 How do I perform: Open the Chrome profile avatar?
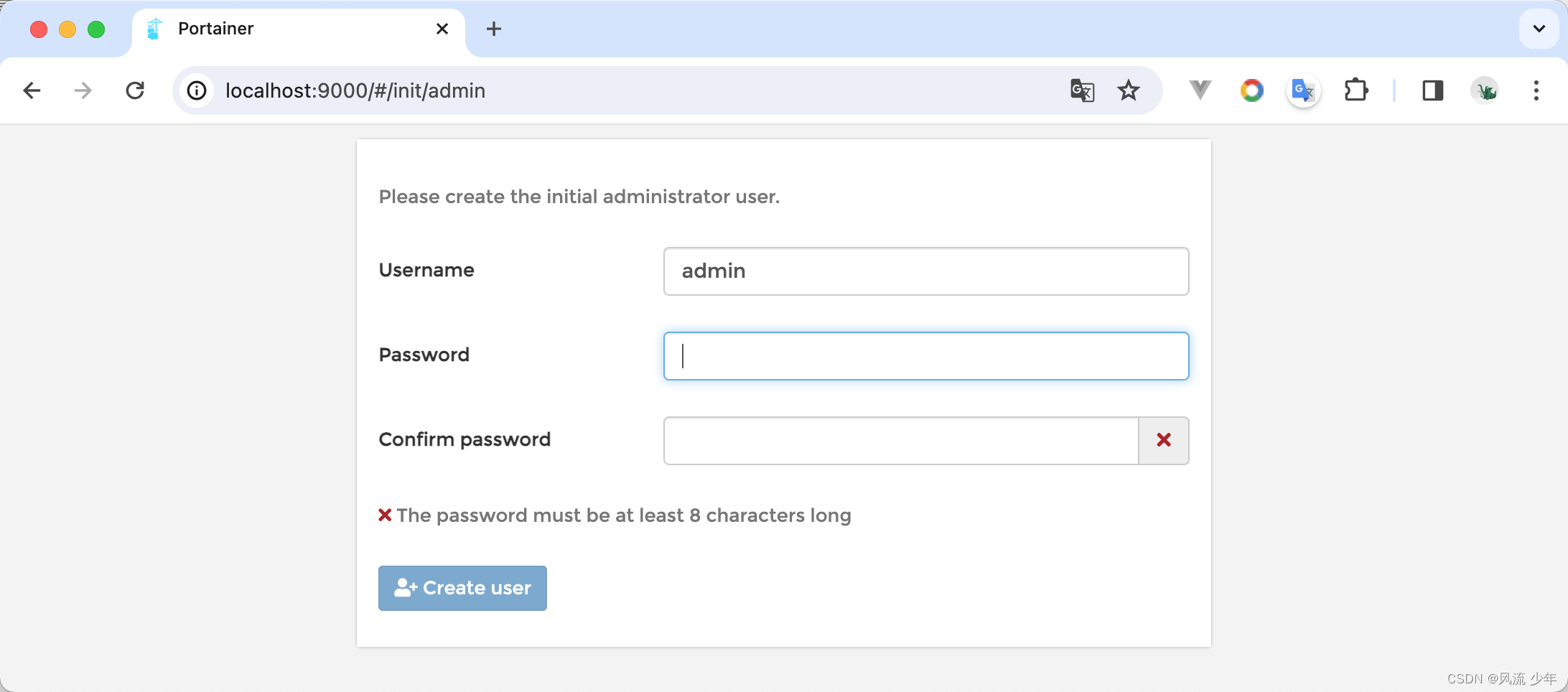pos(1485,90)
